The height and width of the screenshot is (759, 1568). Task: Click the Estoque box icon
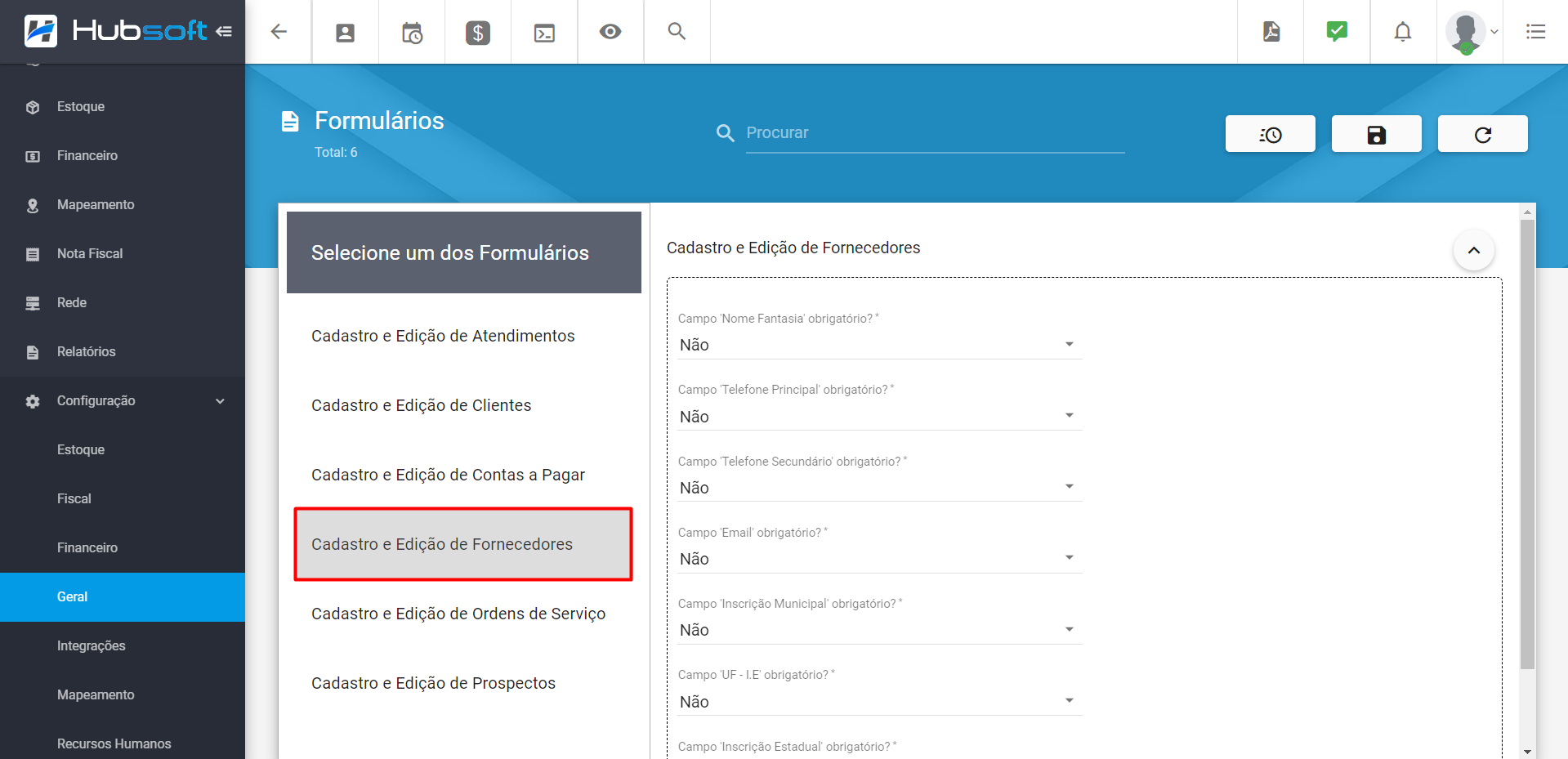tap(33, 107)
